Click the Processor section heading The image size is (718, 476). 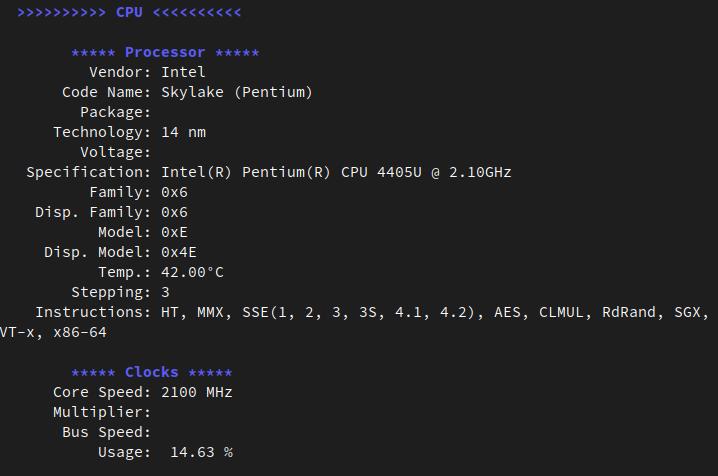tap(165, 52)
